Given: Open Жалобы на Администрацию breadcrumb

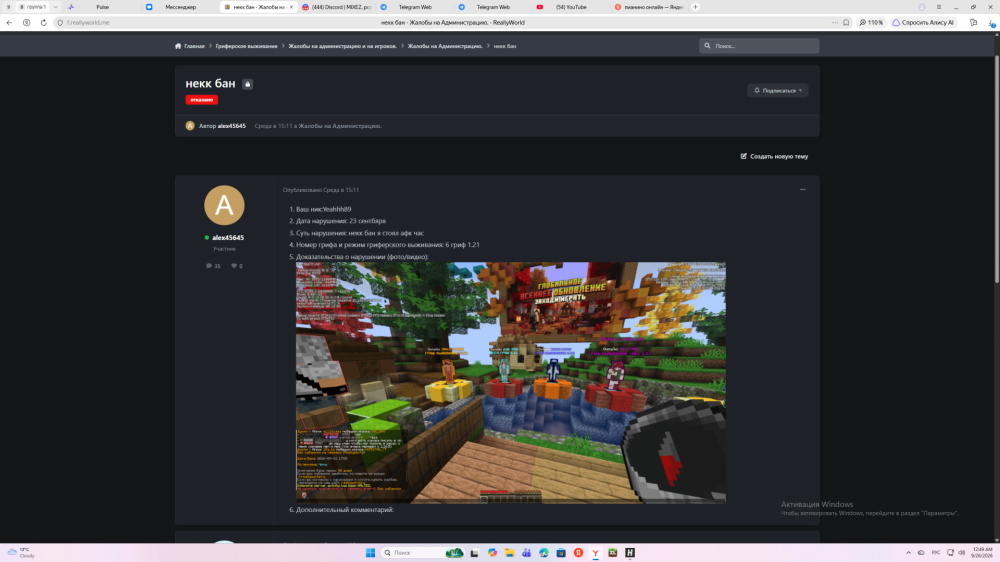Looking at the screenshot, I should 445,46.
